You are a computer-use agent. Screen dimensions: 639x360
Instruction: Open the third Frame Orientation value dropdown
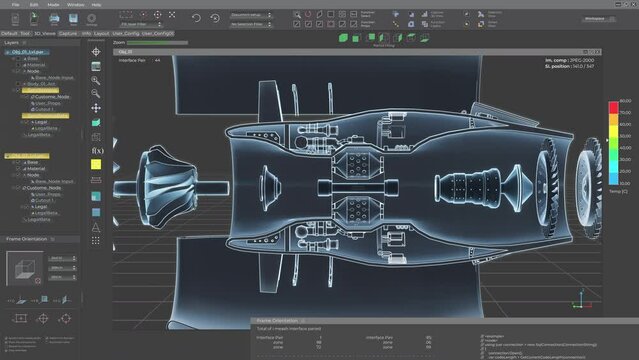pyautogui.click(x=62, y=277)
